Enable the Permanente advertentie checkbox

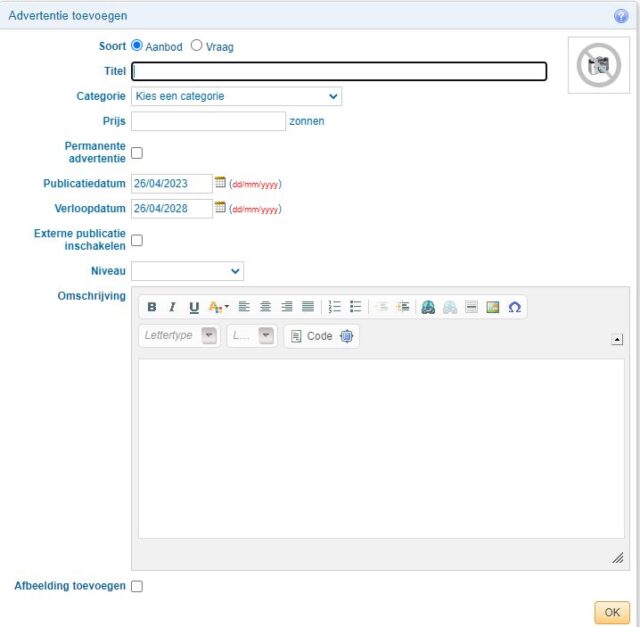(137, 153)
